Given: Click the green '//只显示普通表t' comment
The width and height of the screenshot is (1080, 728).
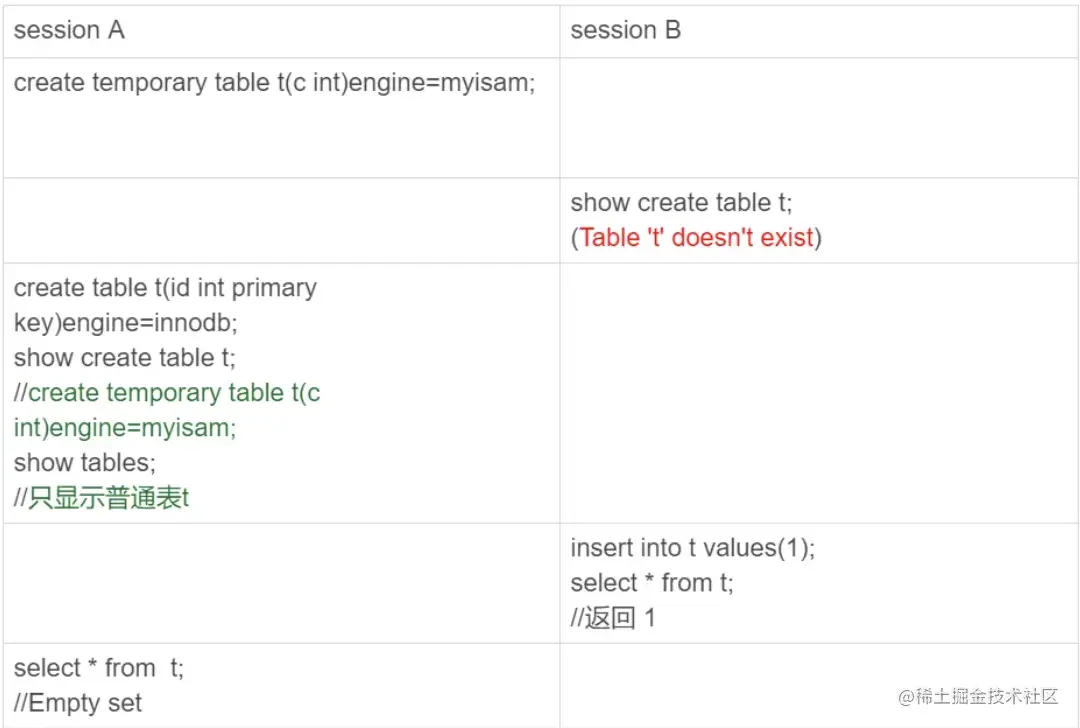Looking at the screenshot, I should coord(101,498).
